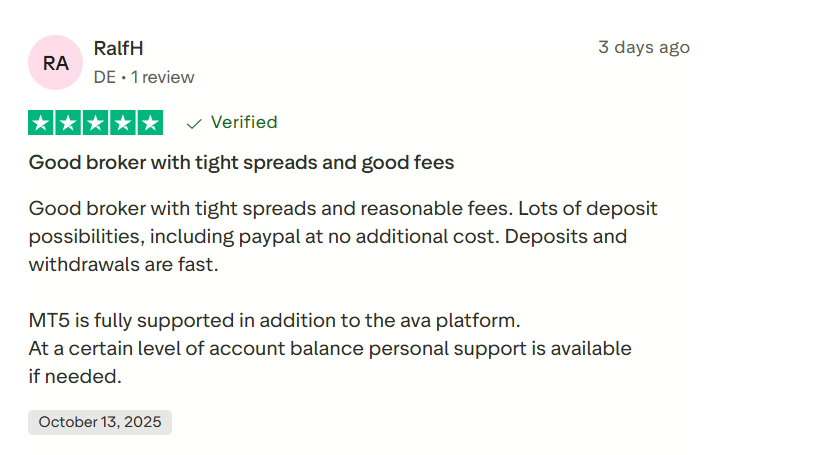Click the Verified label text
This screenshot has height=455, width=814.
[244, 123]
